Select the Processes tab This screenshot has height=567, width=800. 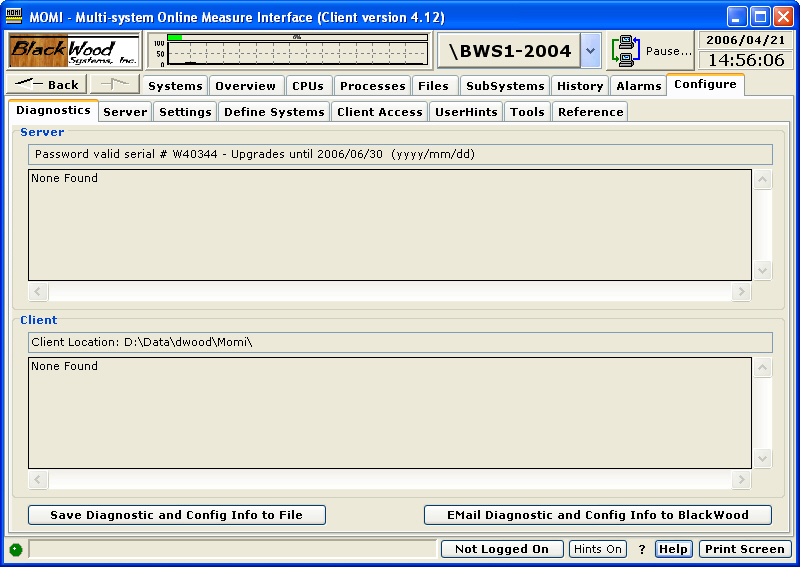point(372,86)
